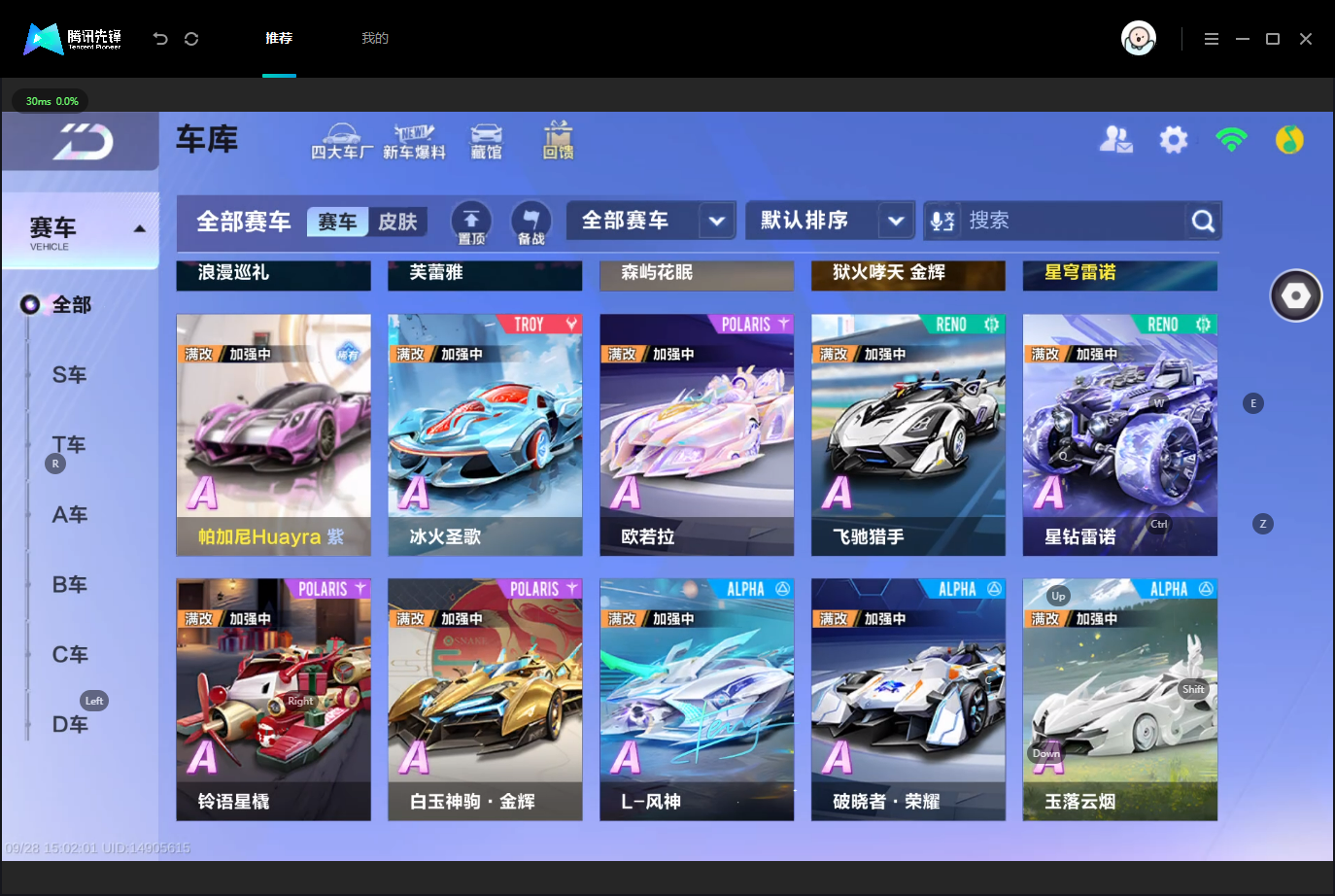This screenshot has height=896, width=1335.
Task: Select the L-风神 car card
Action: (697, 700)
